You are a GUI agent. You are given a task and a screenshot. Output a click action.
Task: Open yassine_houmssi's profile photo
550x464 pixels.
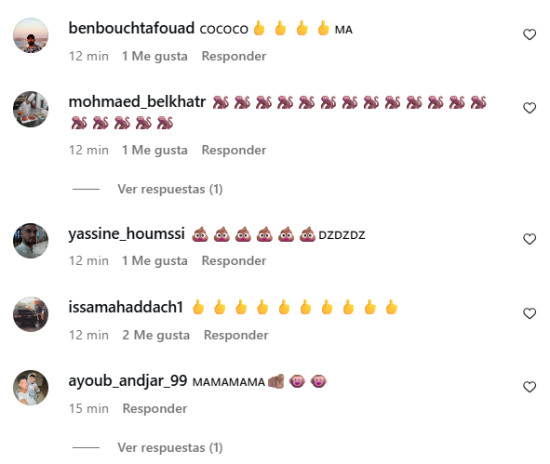click(31, 241)
